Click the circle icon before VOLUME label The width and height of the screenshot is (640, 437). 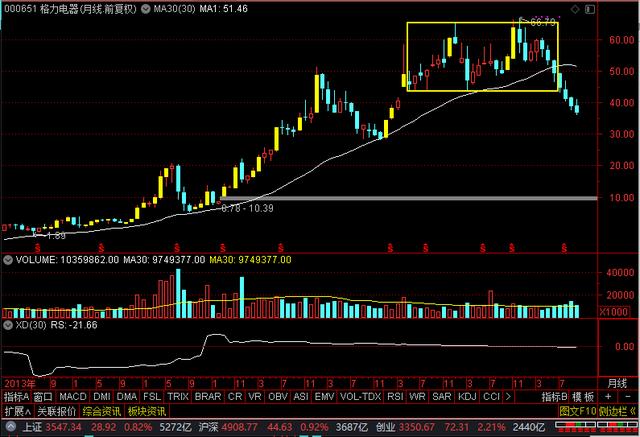tap(7, 260)
